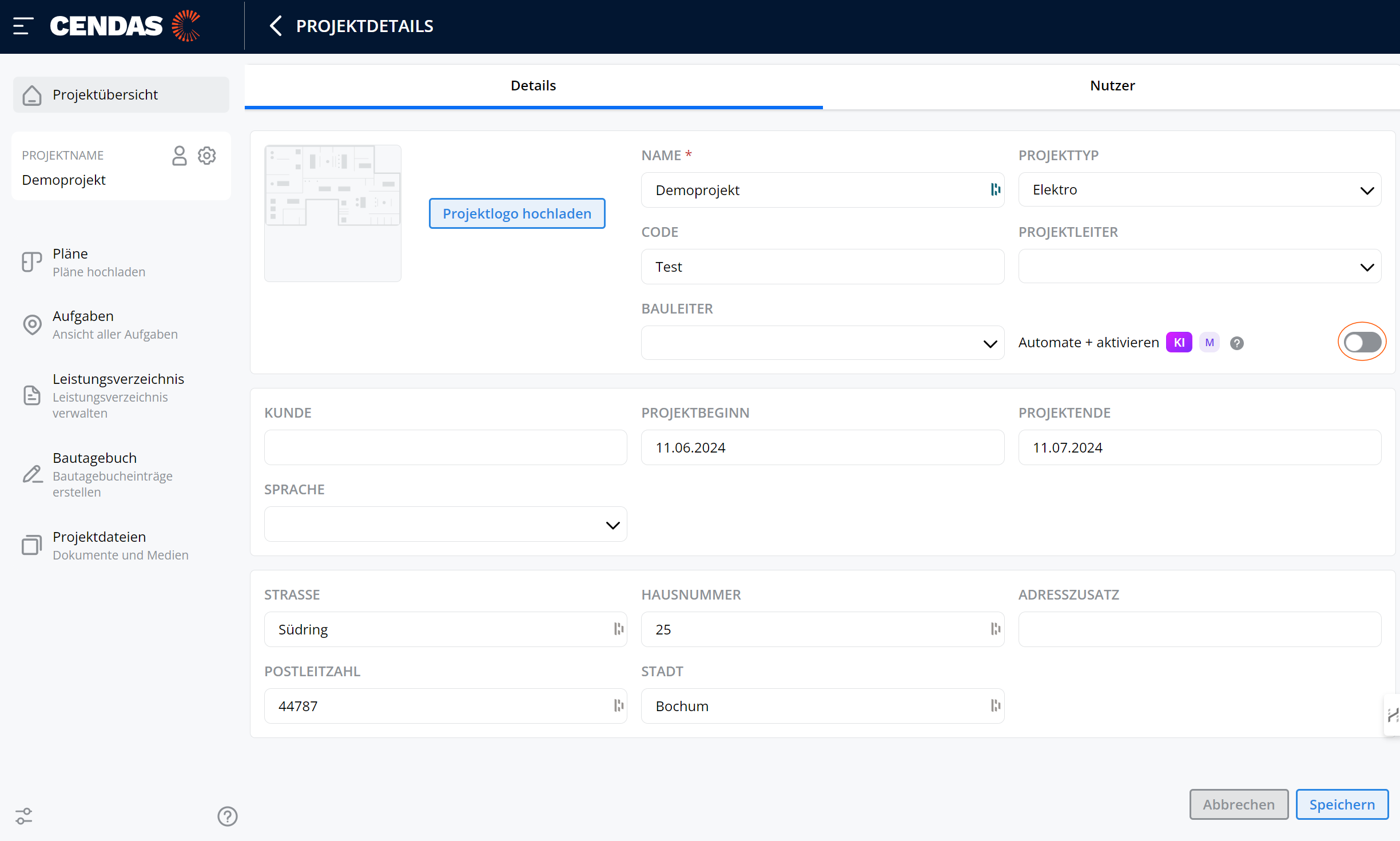Click the Stadt input with Bochum
Image resolution: width=1400 pixels, height=841 pixels.
[x=822, y=706]
